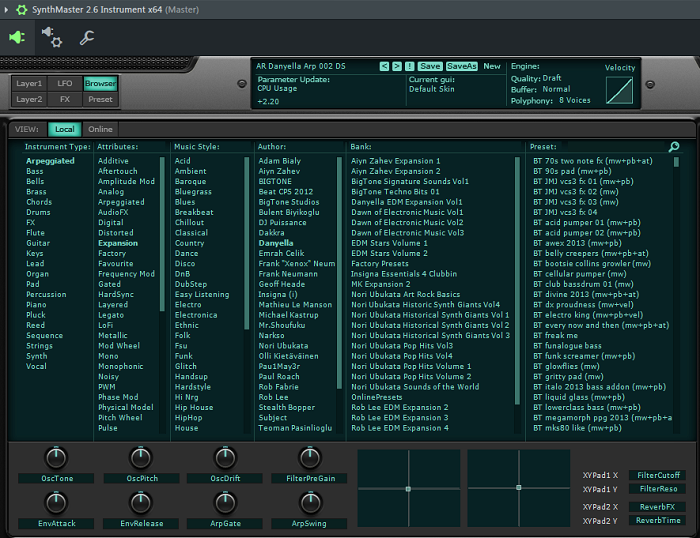Toggle the Online view
The height and width of the screenshot is (538, 700).
(x=100, y=129)
